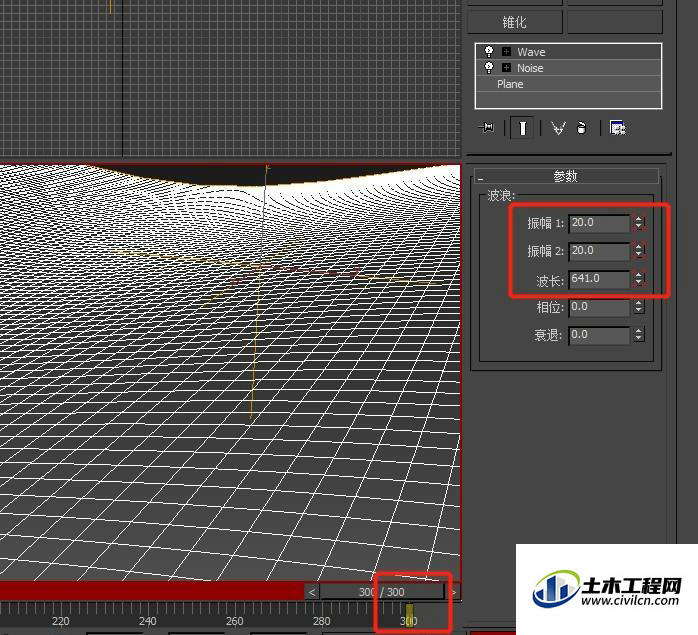Click the 振幅 2 spinner arrows
The width and height of the screenshot is (698, 635).
pyautogui.click(x=639, y=251)
